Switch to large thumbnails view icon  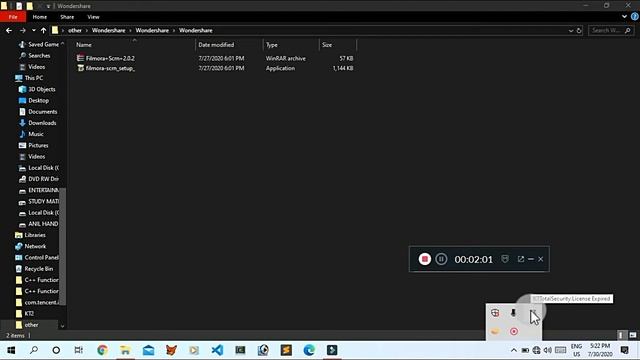tap(633, 335)
